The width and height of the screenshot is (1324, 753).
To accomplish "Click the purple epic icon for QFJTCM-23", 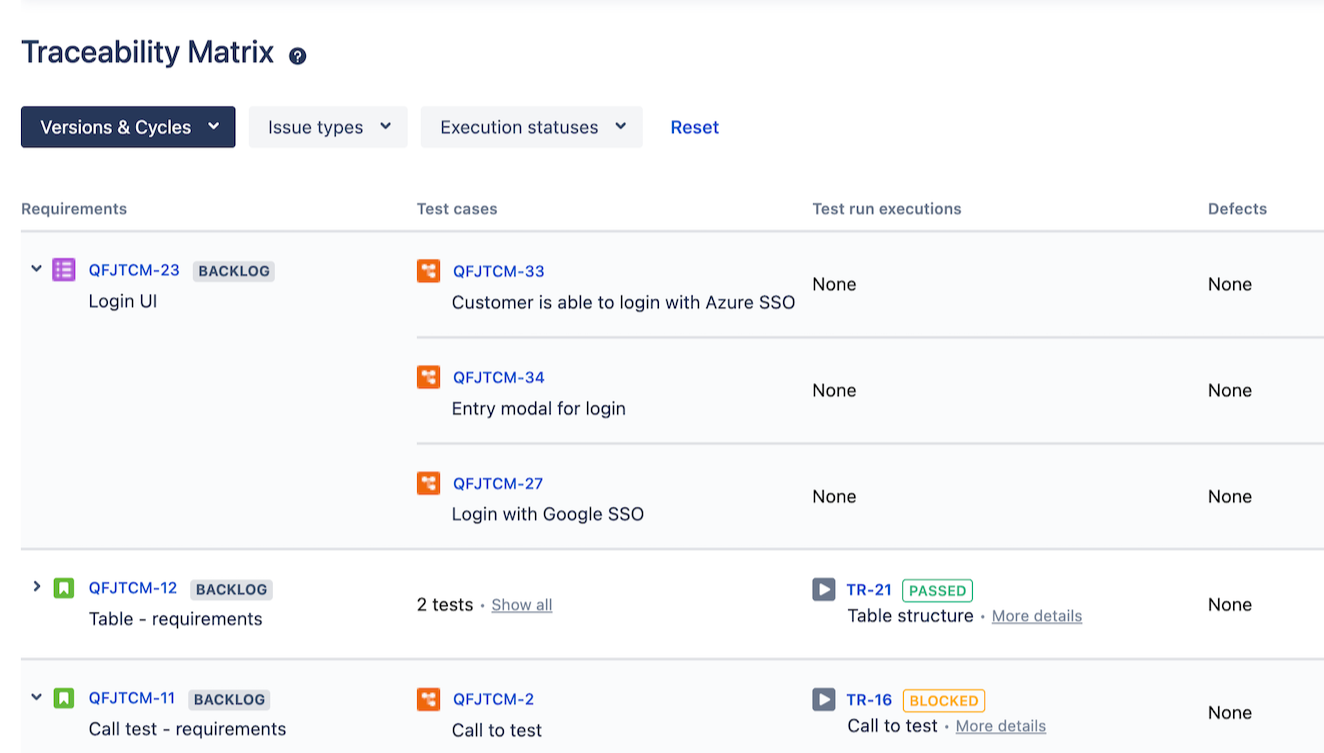I will pos(64,269).
